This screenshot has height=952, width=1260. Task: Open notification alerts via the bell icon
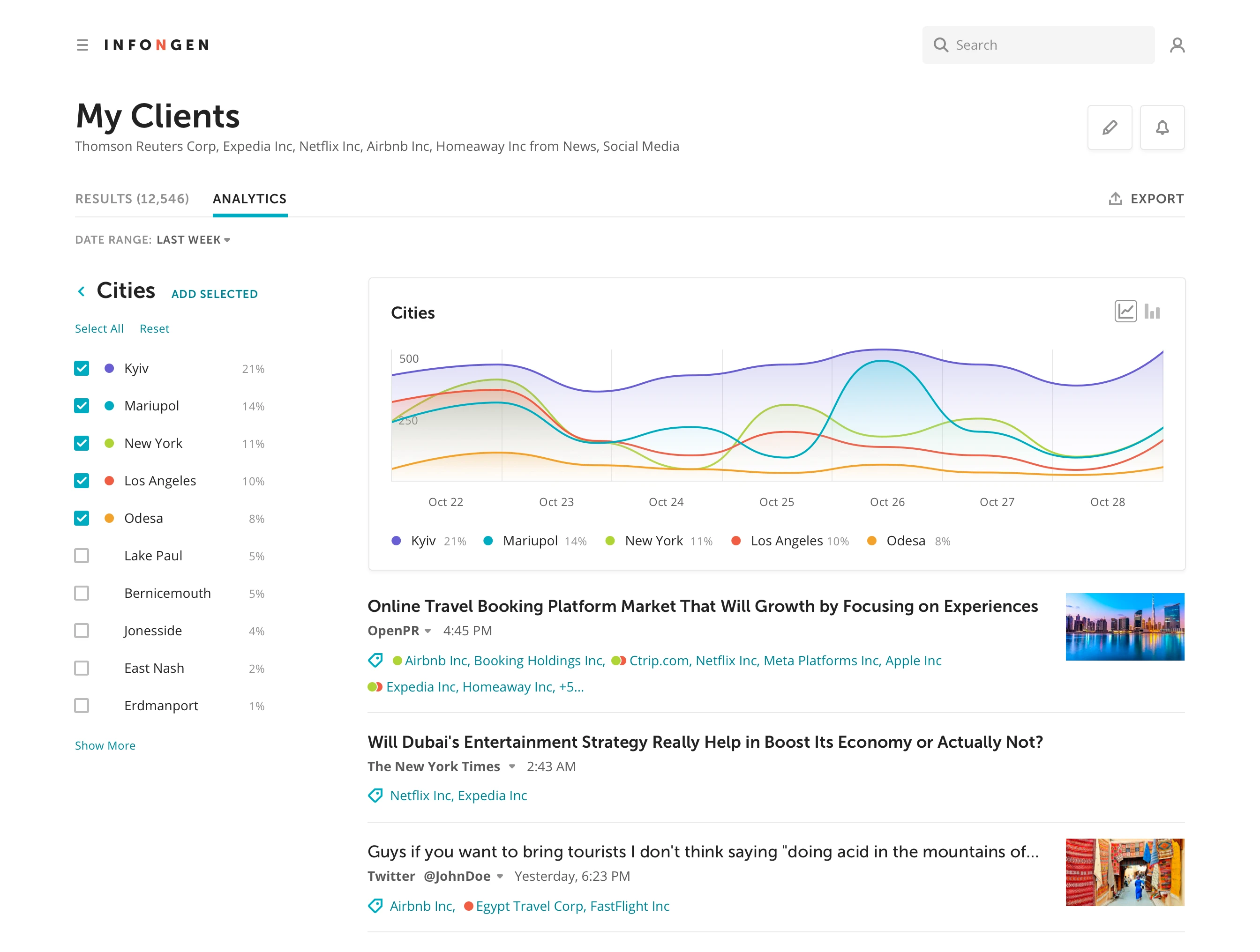click(1162, 127)
